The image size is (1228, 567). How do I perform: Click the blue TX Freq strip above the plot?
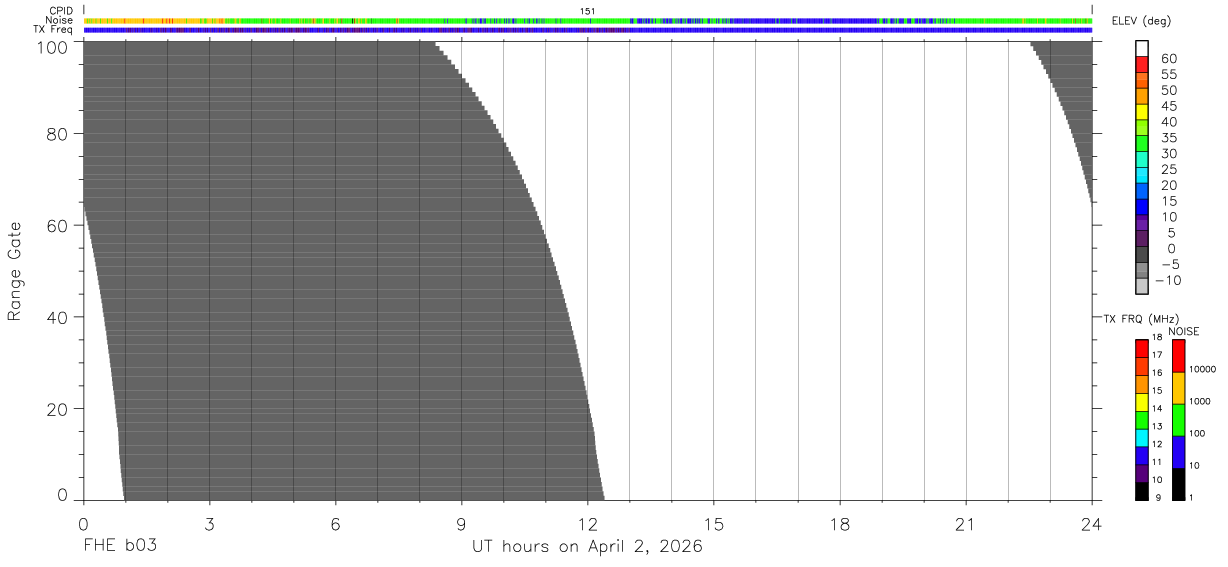click(587, 30)
